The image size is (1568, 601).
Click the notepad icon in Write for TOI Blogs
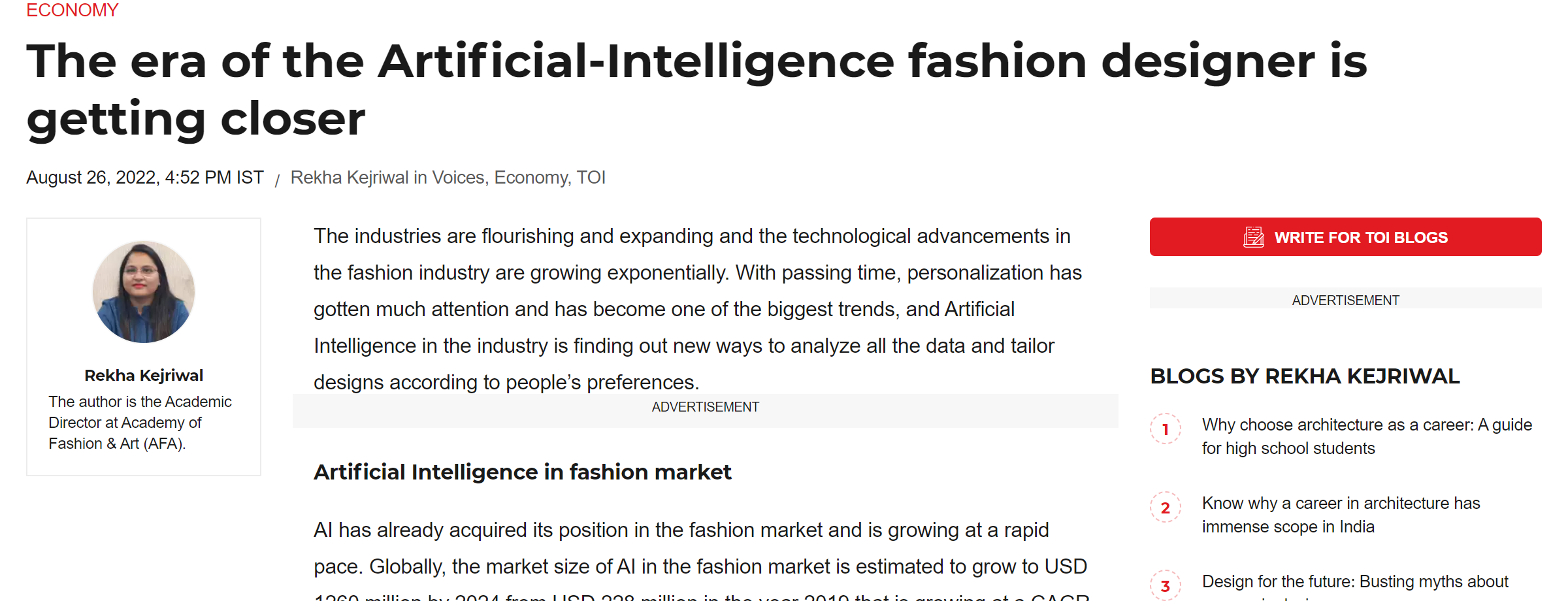(x=1253, y=237)
